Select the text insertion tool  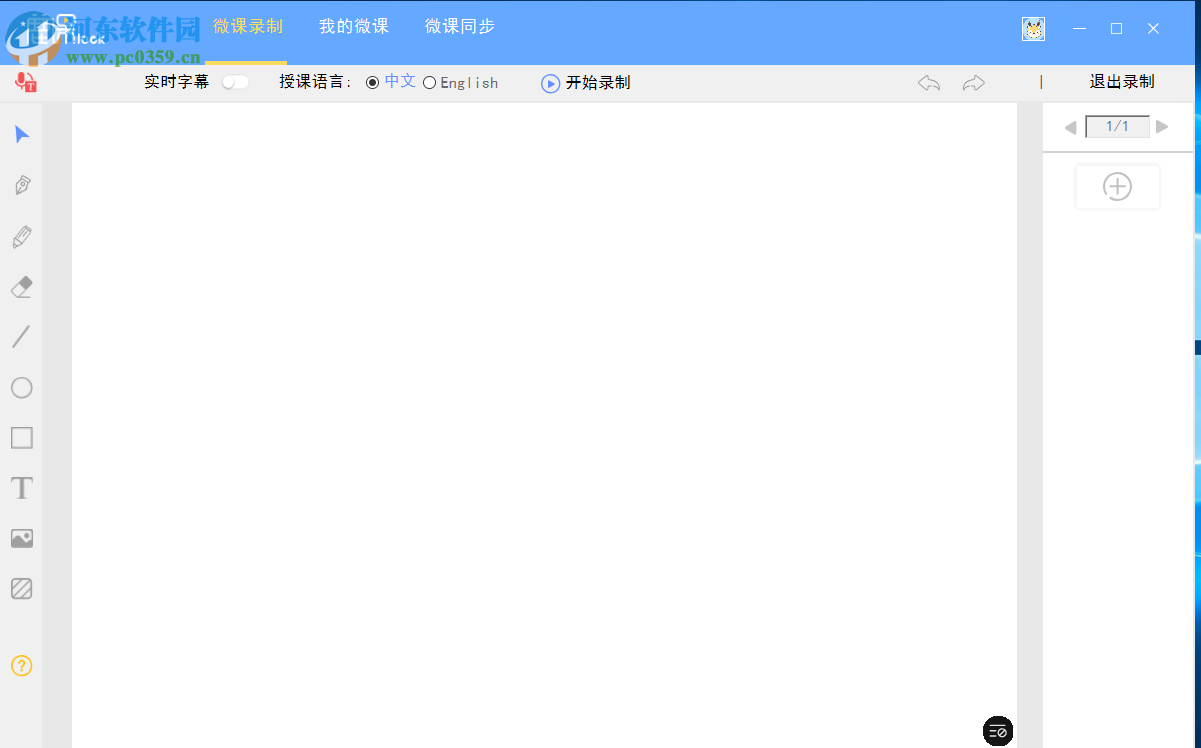point(21,488)
